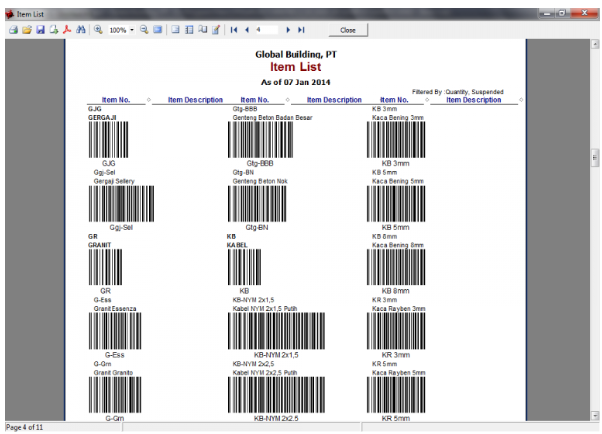The height and width of the screenshot is (434, 602).
Task: Open Find with the binoculars icon
Action: 81,31
